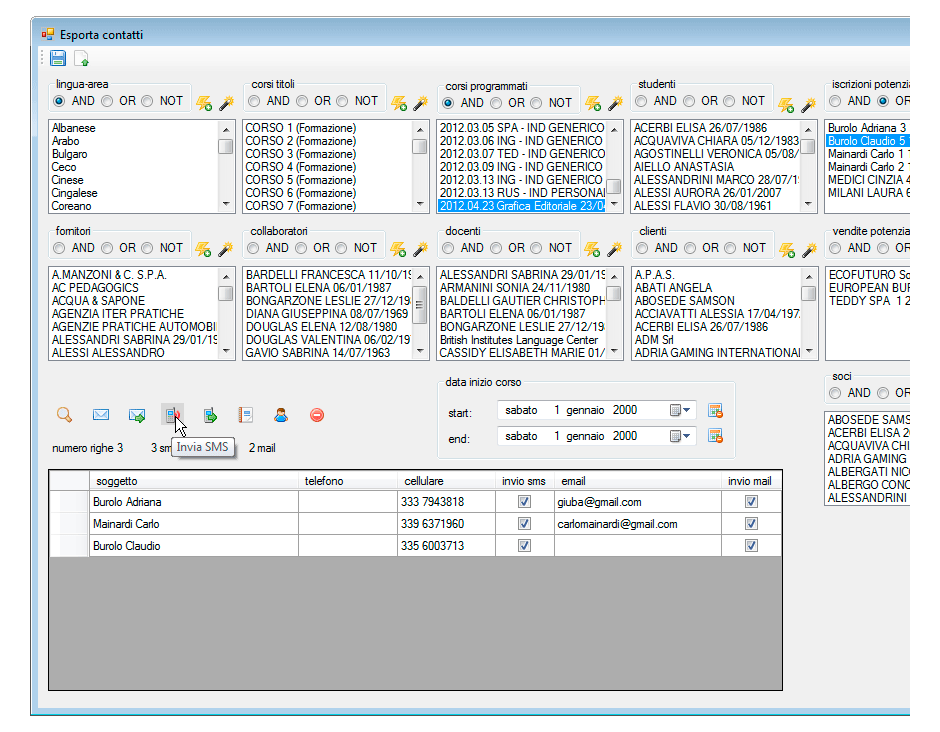940x732 pixels.
Task: Click the year 2000 in start date field
Action: [x=625, y=410]
